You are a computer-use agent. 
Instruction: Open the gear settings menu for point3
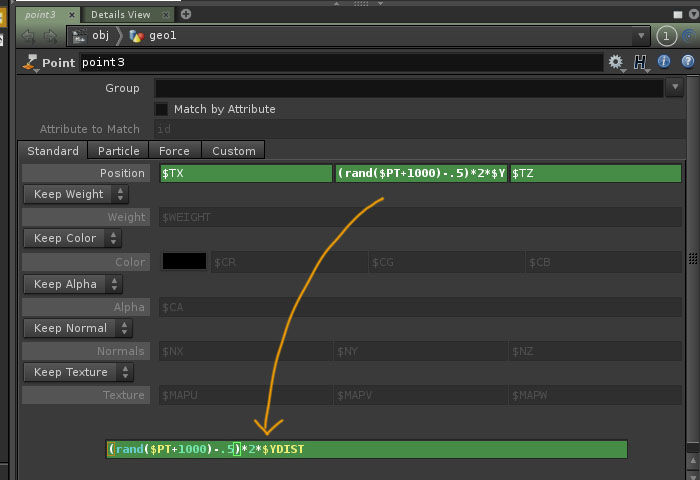pyautogui.click(x=615, y=62)
